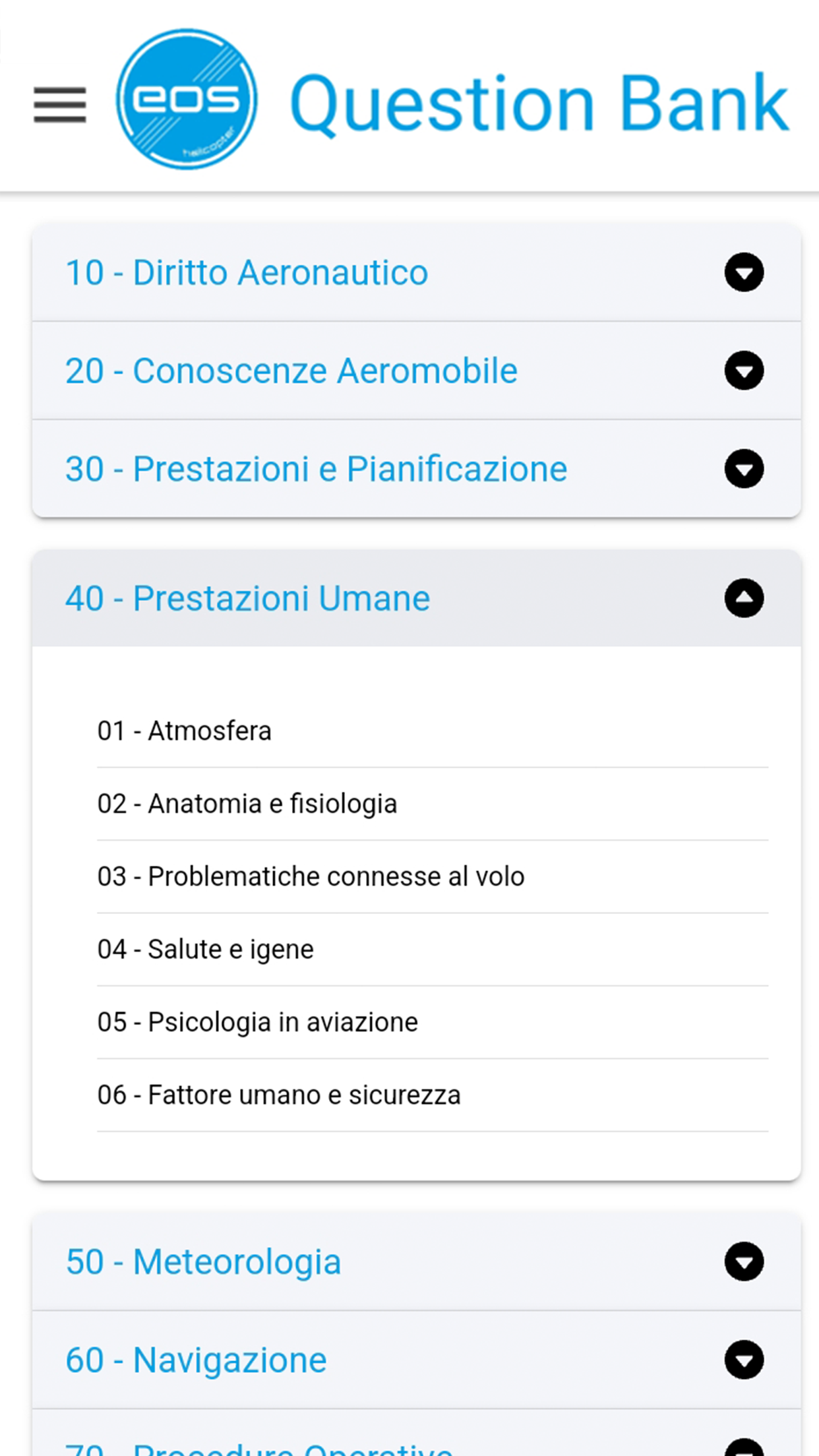Collapse Prestazioni Umane with up-arrow icon
This screenshot has height=1456, width=819.
coord(744,598)
